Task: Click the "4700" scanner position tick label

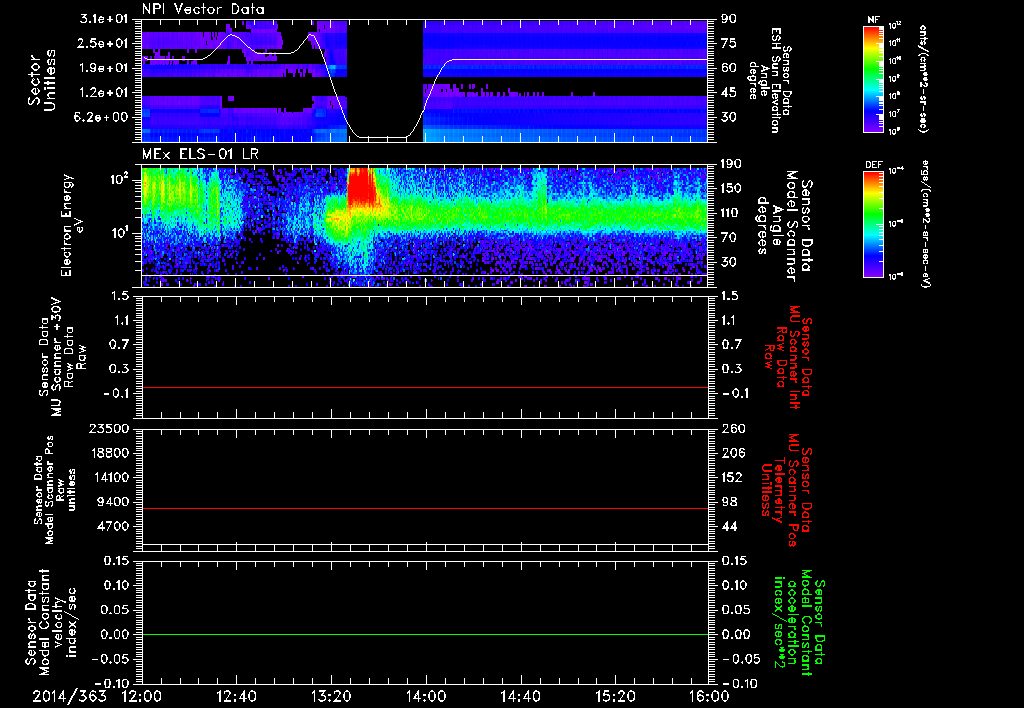Action: (x=114, y=526)
